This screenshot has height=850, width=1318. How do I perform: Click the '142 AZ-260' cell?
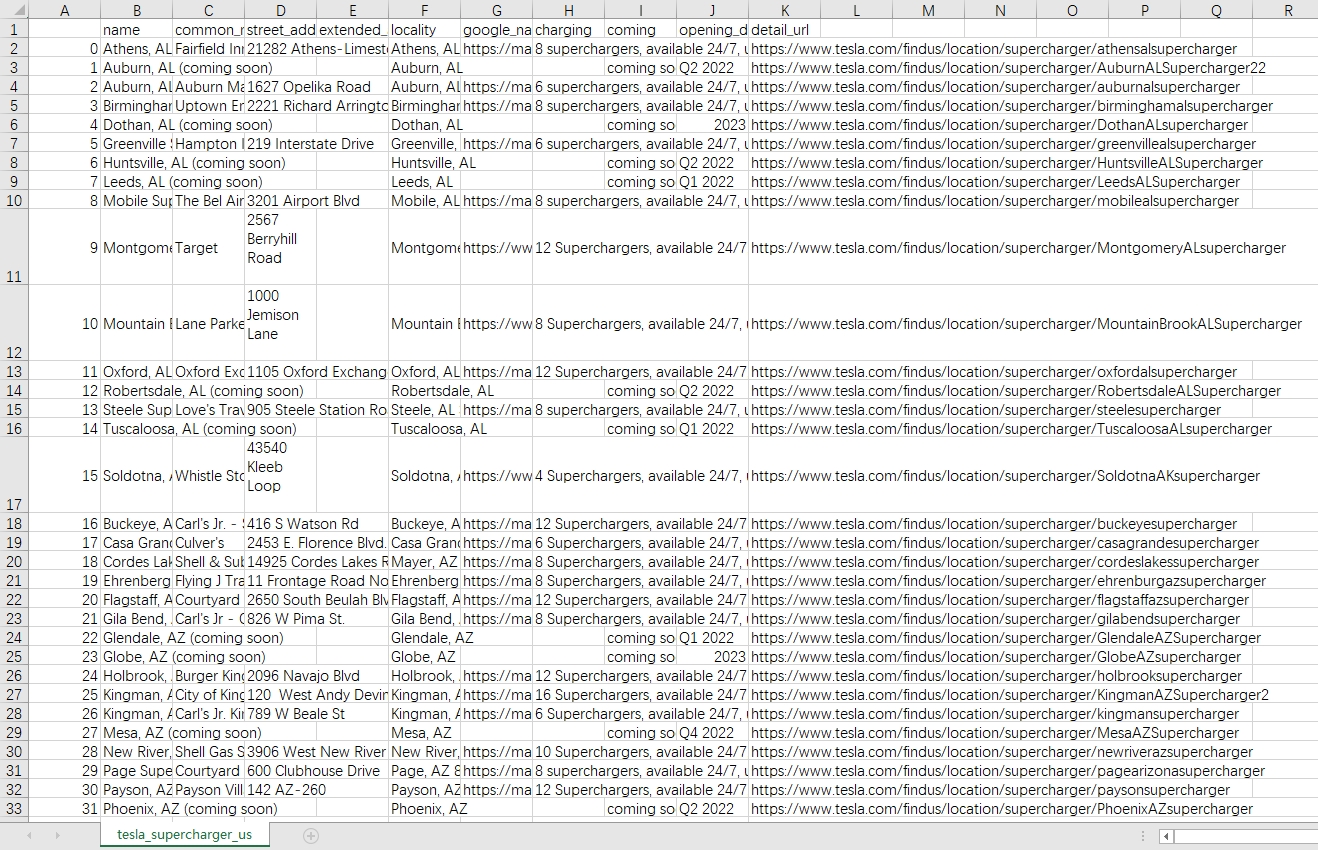[x=286, y=790]
